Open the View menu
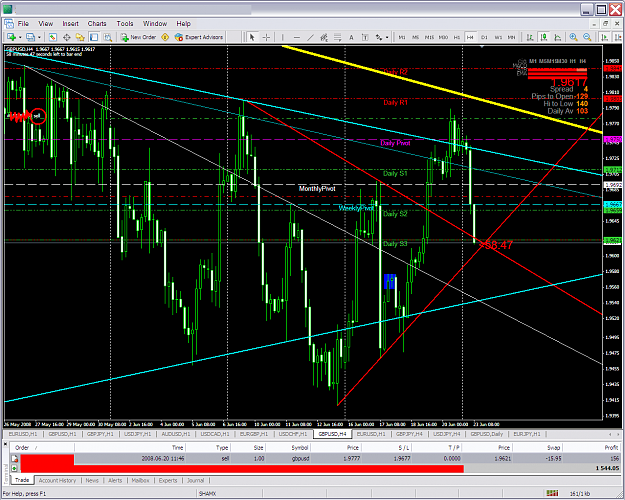625x500 pixels. point(45,24)
